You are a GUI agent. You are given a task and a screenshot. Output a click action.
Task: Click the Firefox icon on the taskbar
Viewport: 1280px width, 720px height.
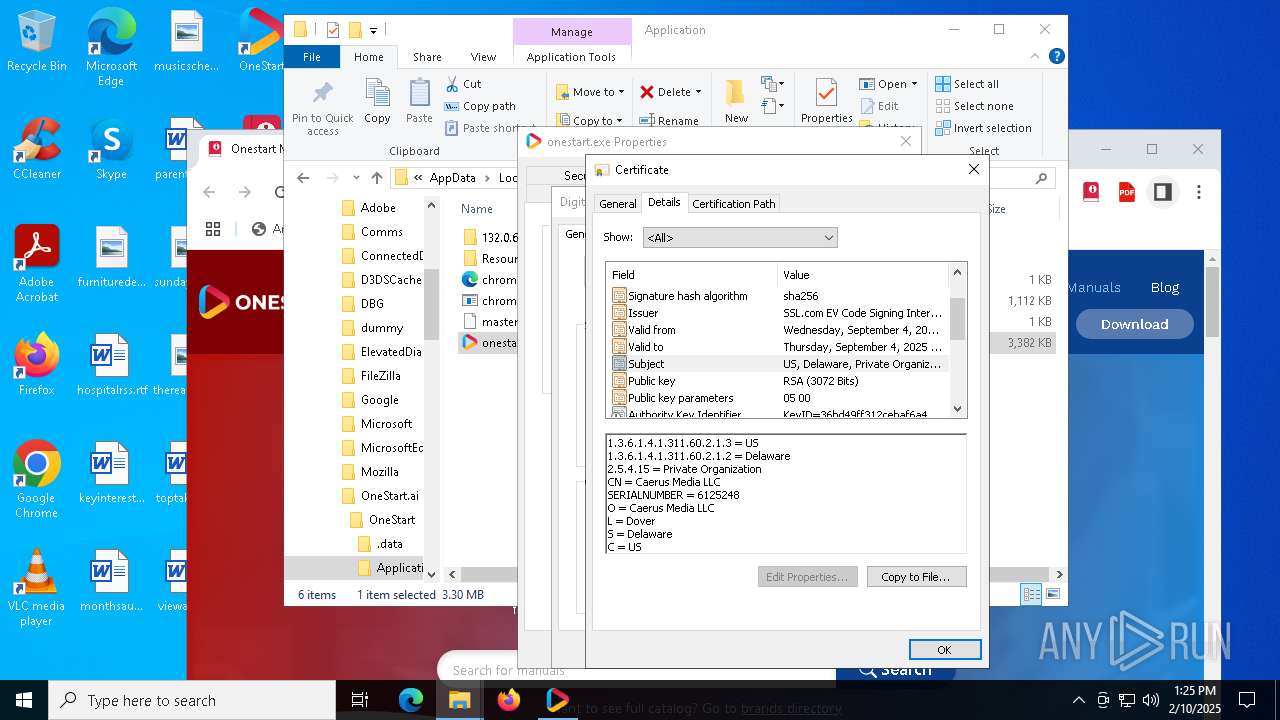(509, 700)
